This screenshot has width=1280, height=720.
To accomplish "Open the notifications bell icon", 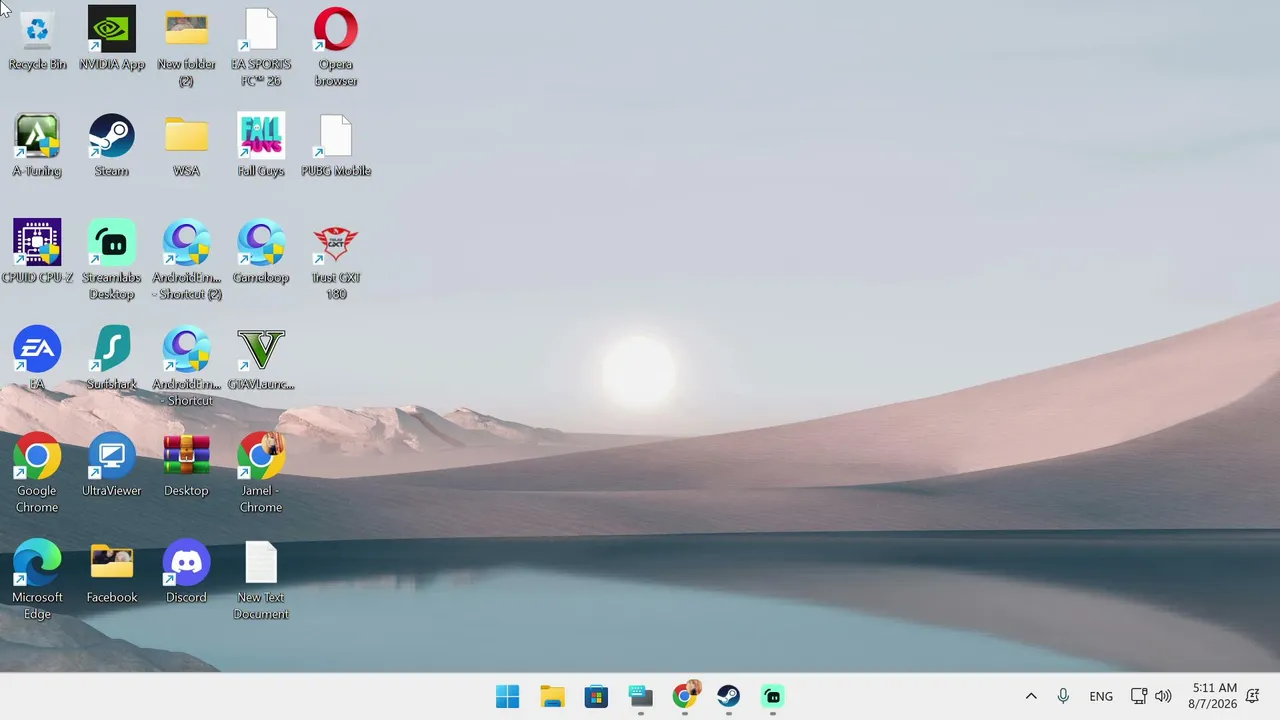I will [1252, 696].
